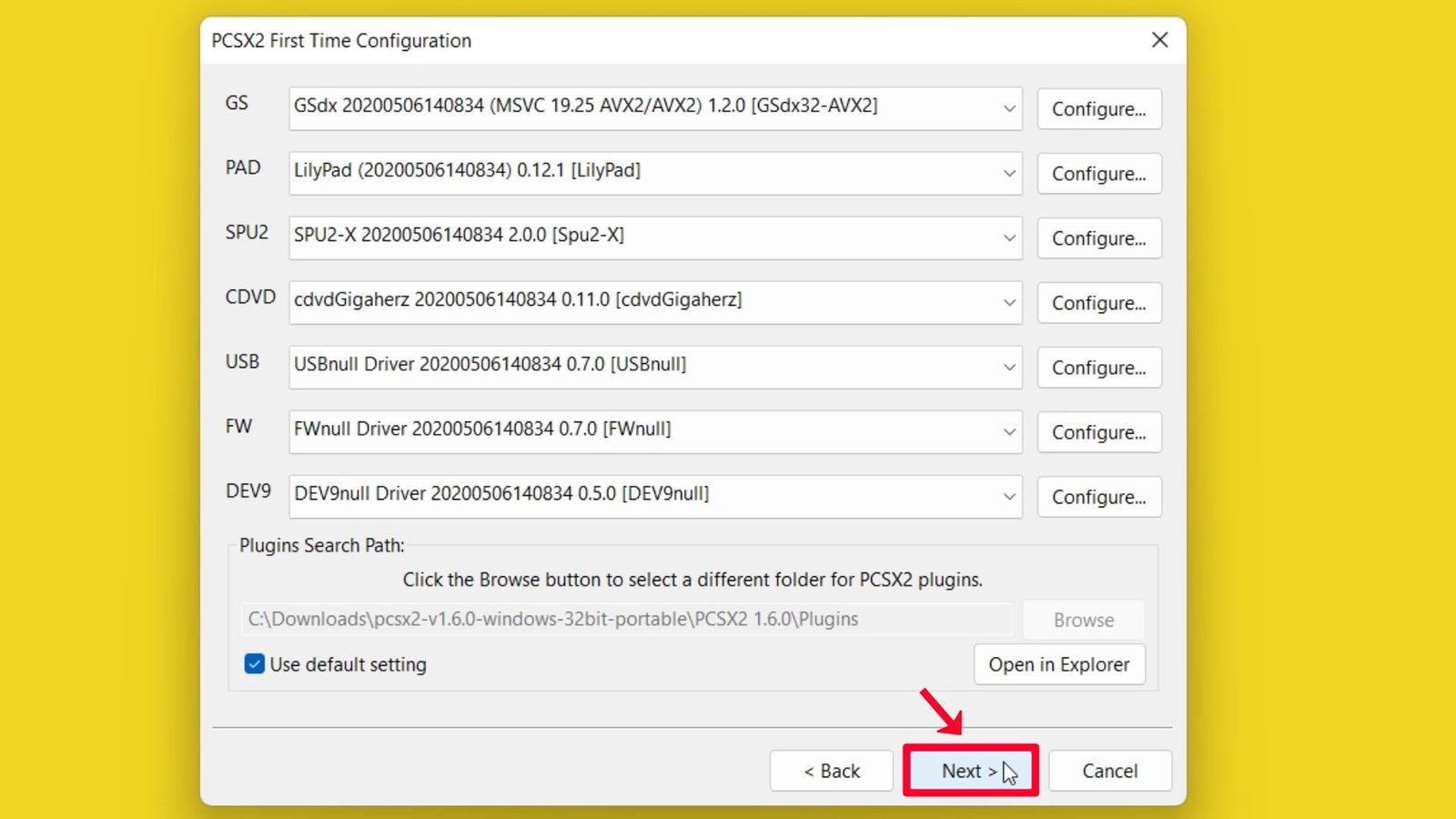The height and width of the screenshot is (819, 1456).
Task: Expand the SPU2 plugin combo box
Action: tap(655, 238)
